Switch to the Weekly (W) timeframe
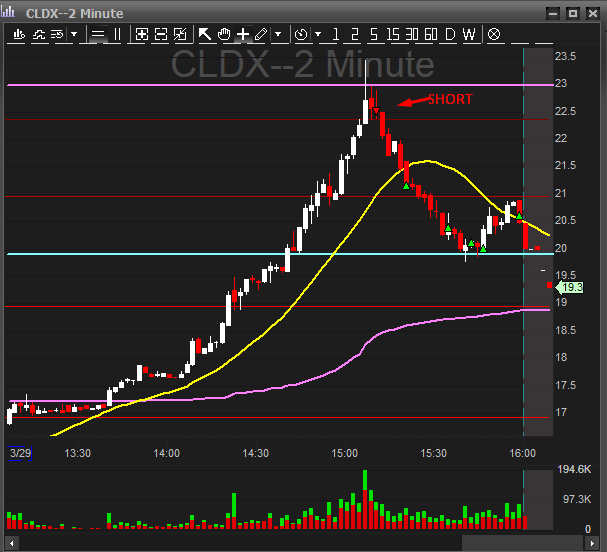The image size is (607, 552). point(469,34)
